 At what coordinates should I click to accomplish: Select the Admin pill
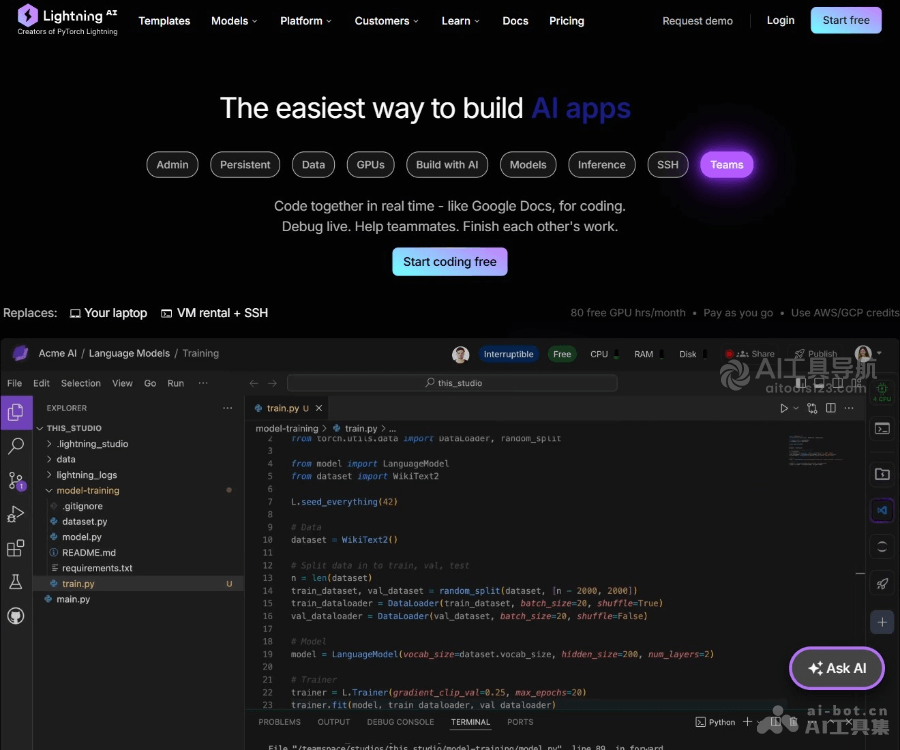click(x=172, y=165)
